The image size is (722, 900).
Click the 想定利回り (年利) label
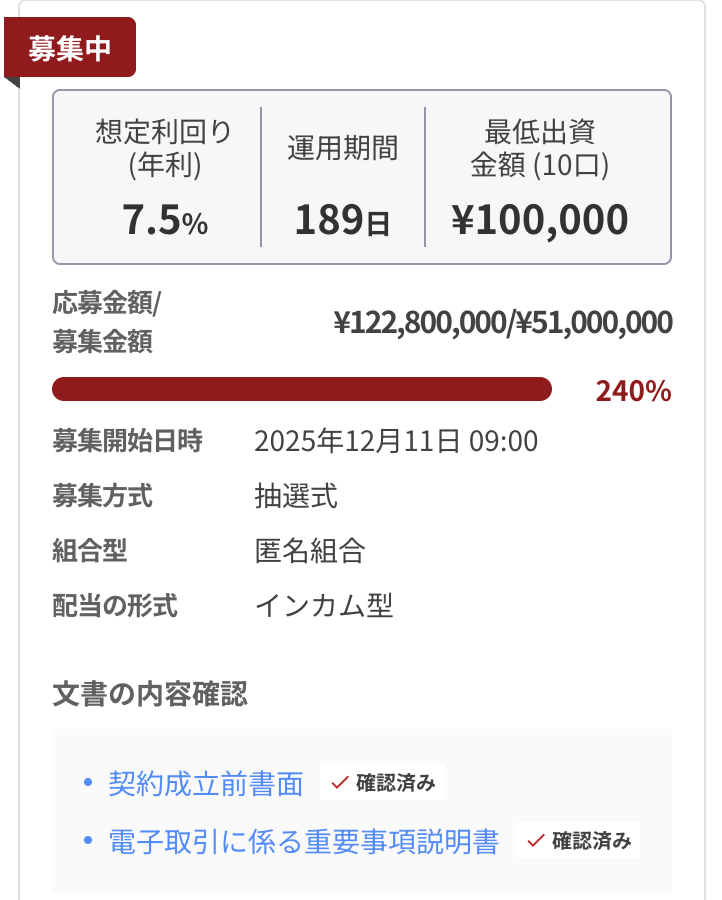(165, 147)
